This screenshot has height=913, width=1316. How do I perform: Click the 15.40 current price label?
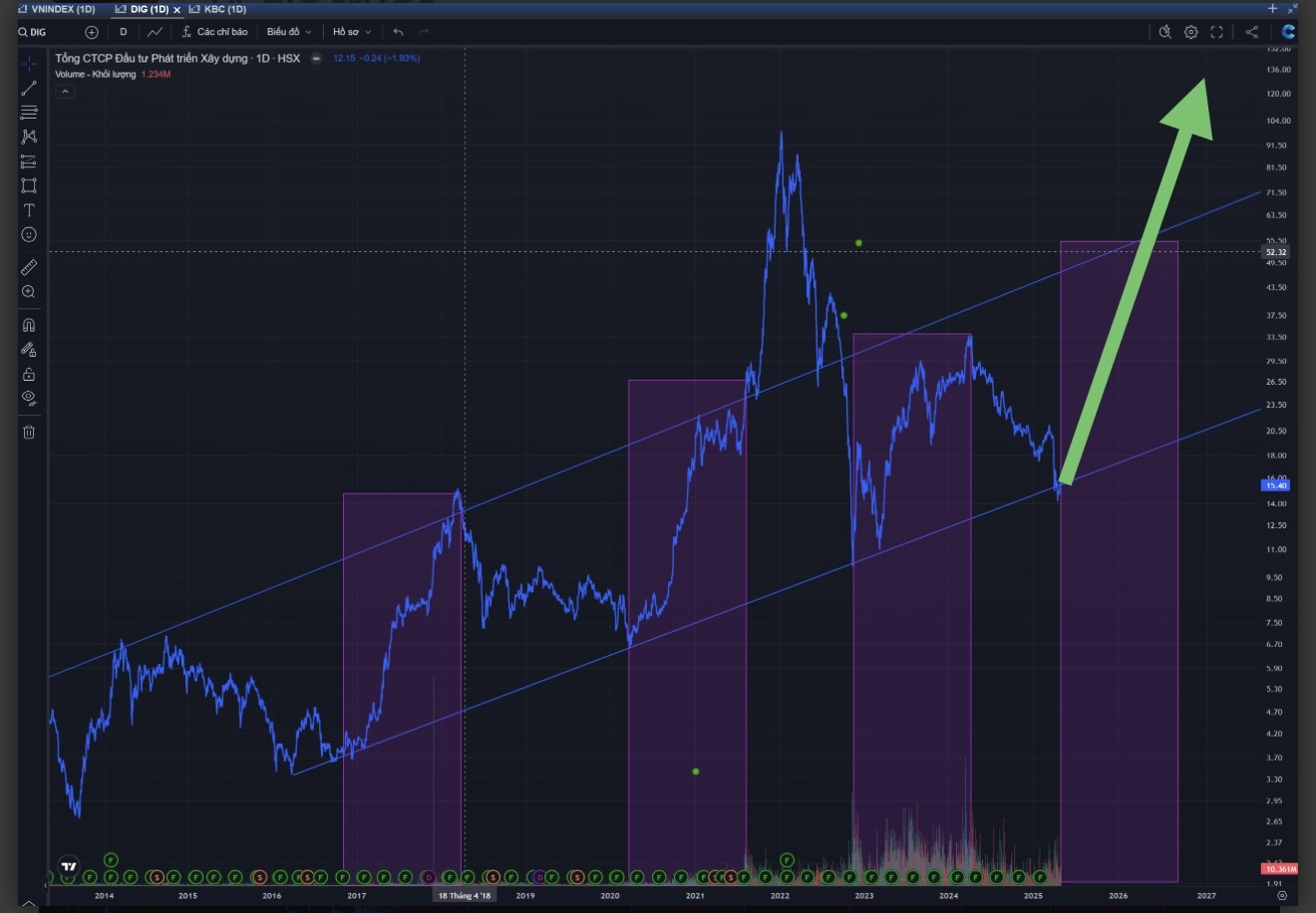coord(1276,485)
